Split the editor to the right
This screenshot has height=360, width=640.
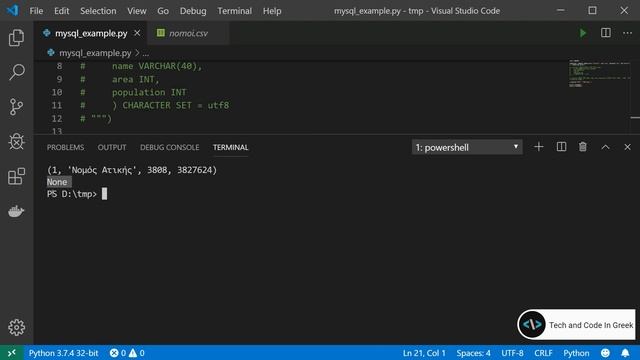[x=606, y=33]
